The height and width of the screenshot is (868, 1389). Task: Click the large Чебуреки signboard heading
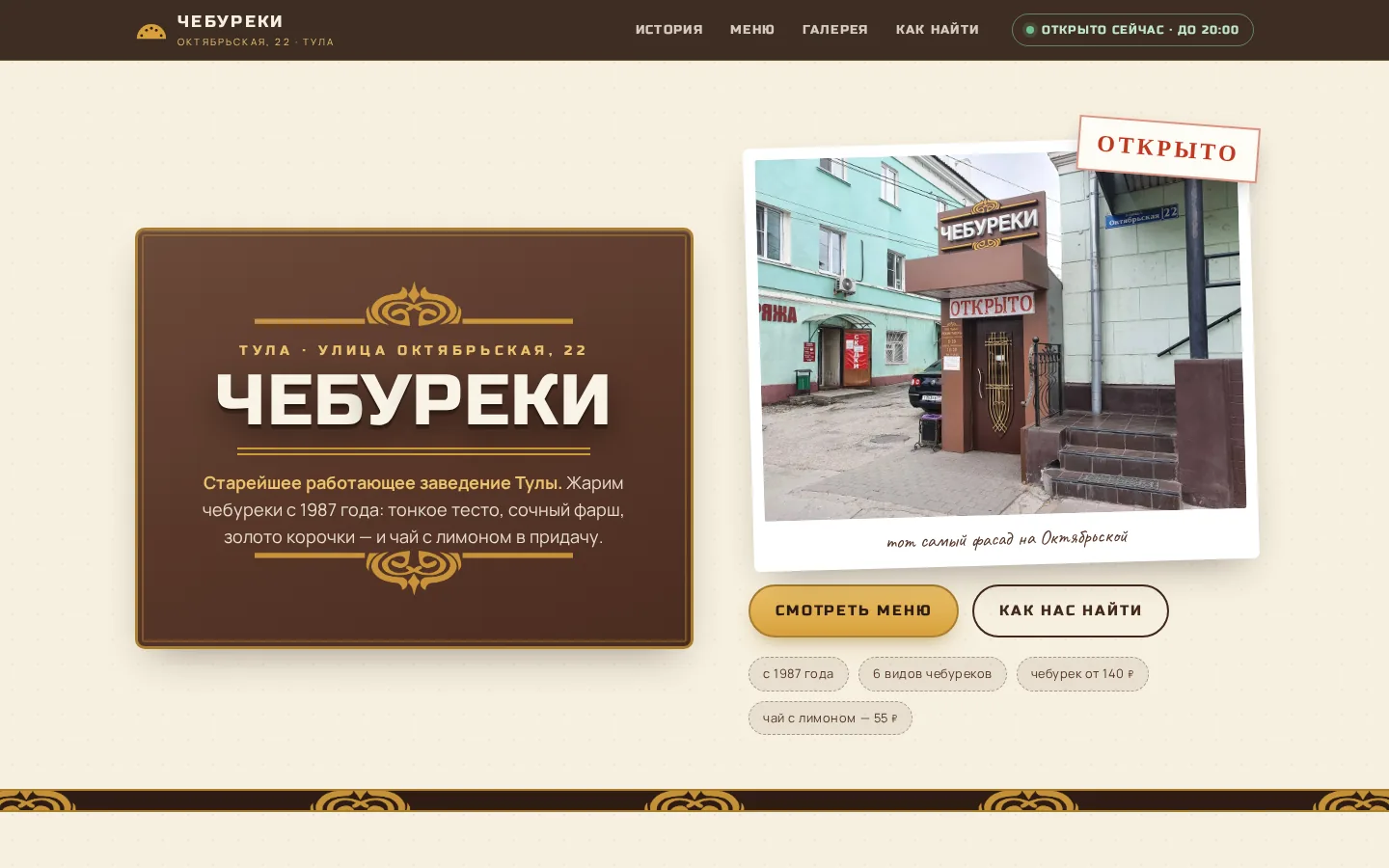tap(414, 400)
